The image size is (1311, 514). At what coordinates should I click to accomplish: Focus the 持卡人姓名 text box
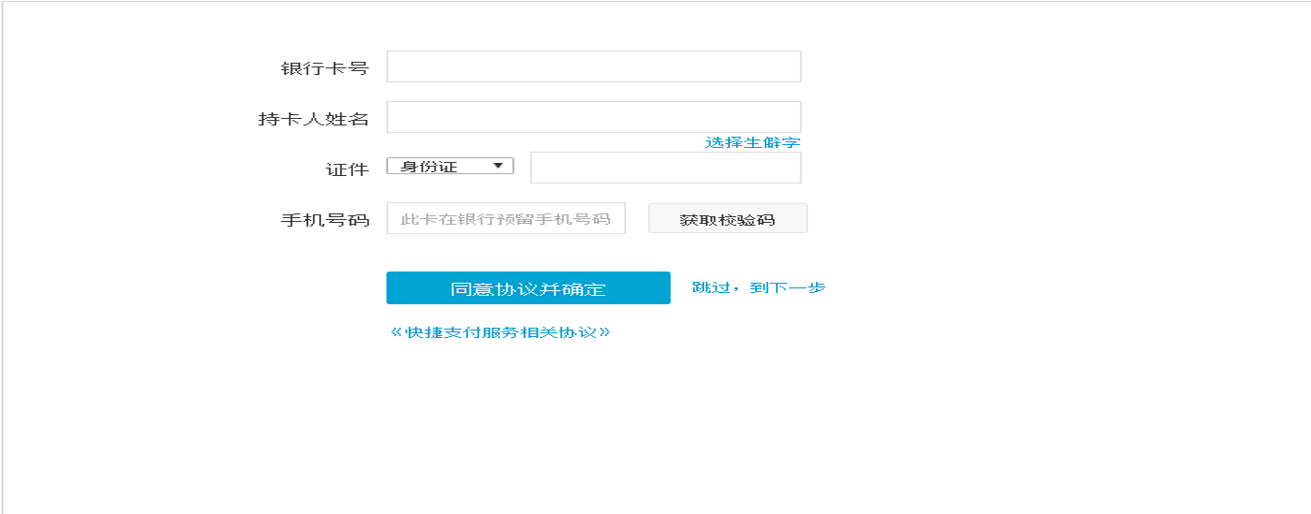(593, 117)
